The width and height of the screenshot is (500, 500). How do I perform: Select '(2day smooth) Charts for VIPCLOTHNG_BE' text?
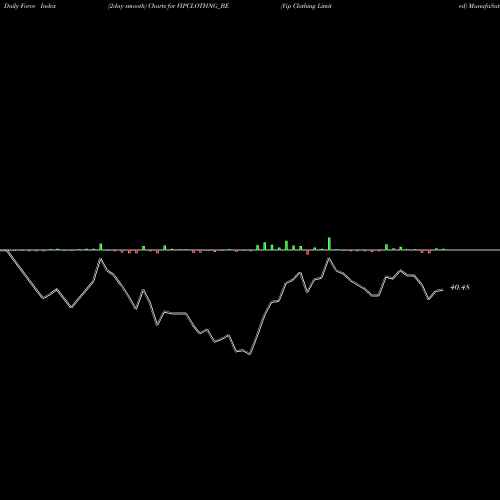[x=168, y=6]
